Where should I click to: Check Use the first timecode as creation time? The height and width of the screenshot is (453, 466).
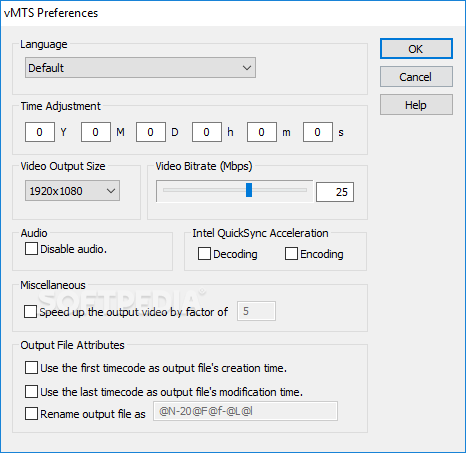pyautogui.click(x=31, y=368)
